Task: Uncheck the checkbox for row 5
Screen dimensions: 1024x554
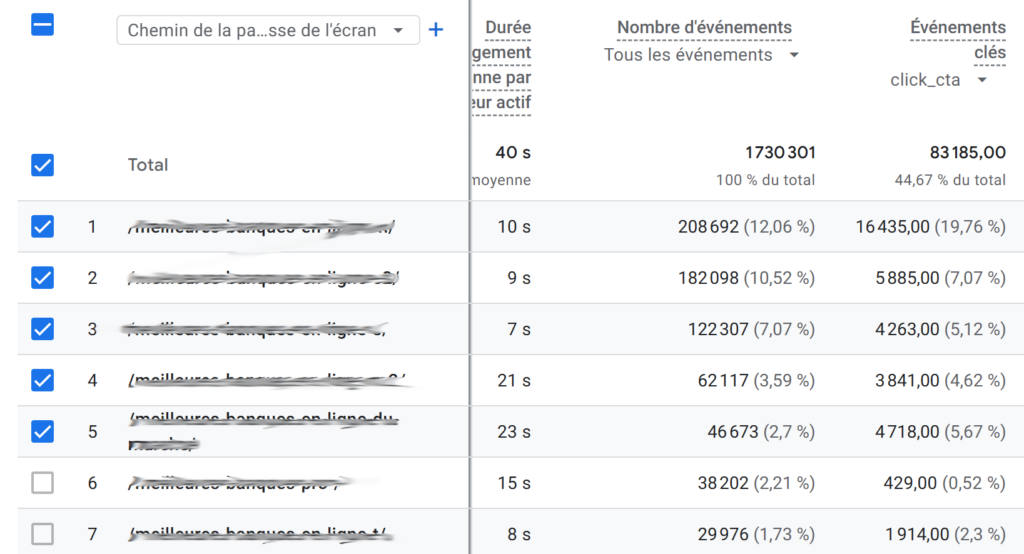Action: pyautogui.click(x=42, y=431)
